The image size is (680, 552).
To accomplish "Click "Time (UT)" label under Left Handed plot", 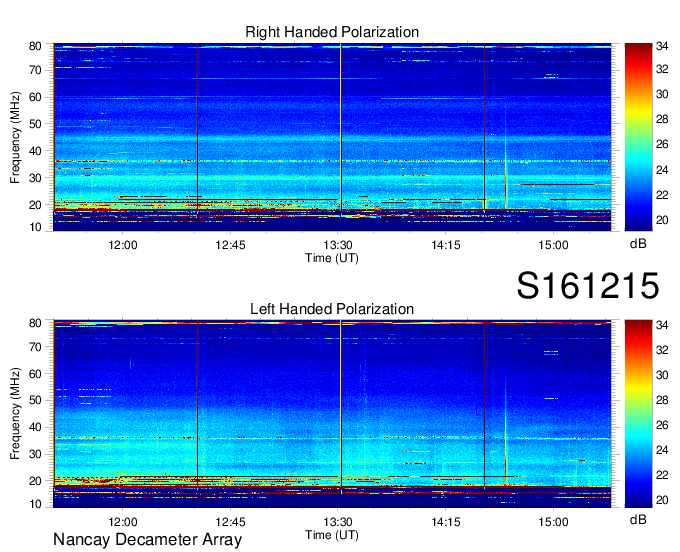I will pyautogui.click(x=332, y=535).
